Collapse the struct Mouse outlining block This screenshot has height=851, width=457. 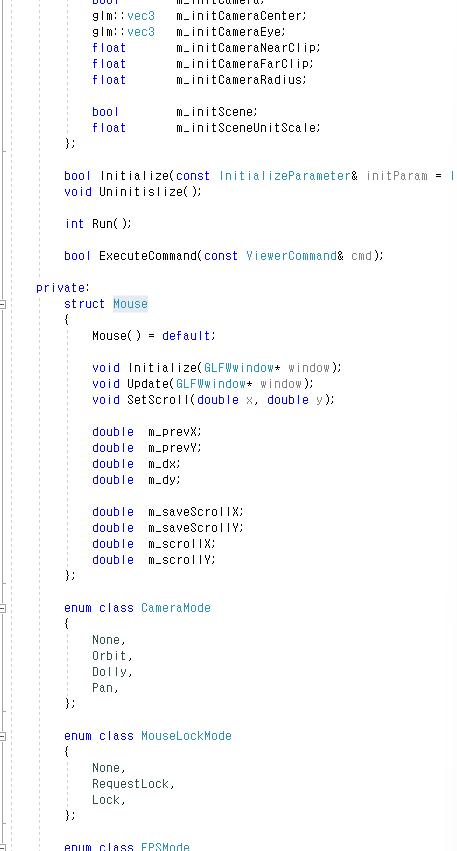[3, 304]
